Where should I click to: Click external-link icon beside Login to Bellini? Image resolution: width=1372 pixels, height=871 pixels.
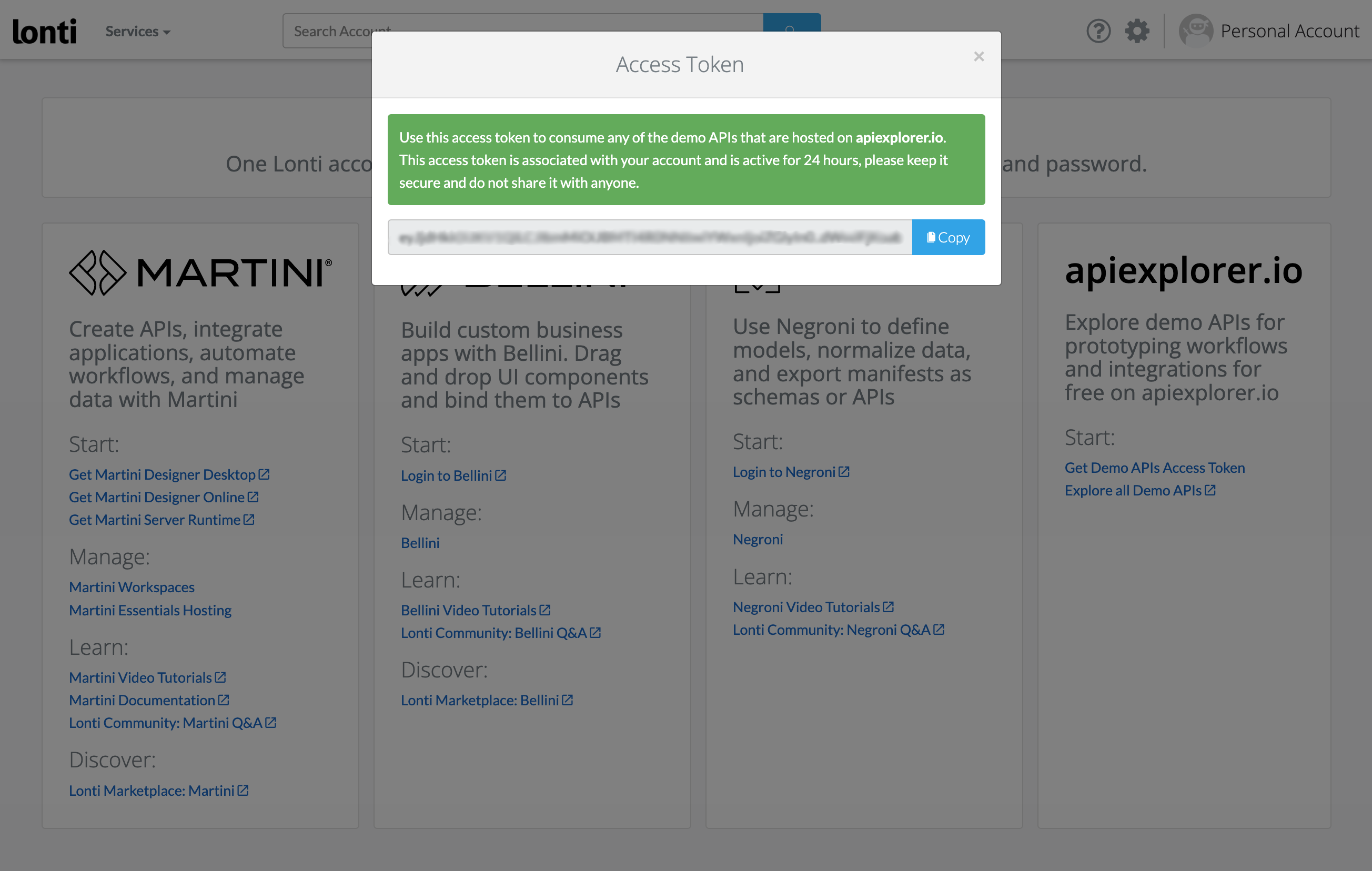point(500,475)
